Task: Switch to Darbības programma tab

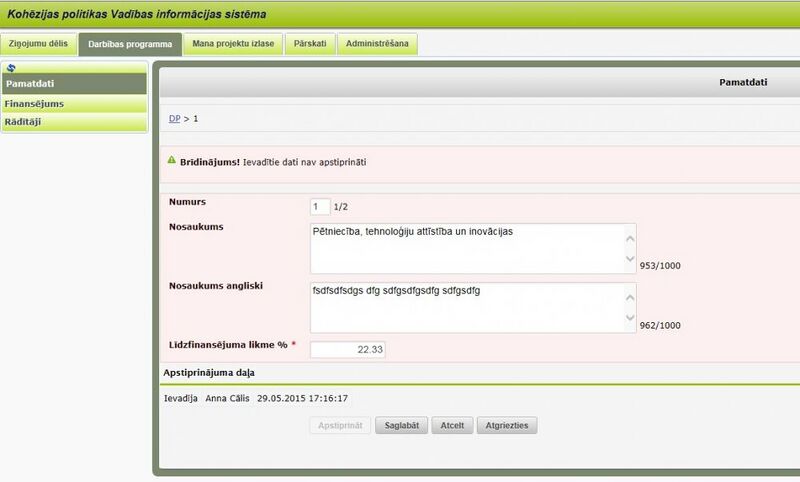Action: click(130, 44)
